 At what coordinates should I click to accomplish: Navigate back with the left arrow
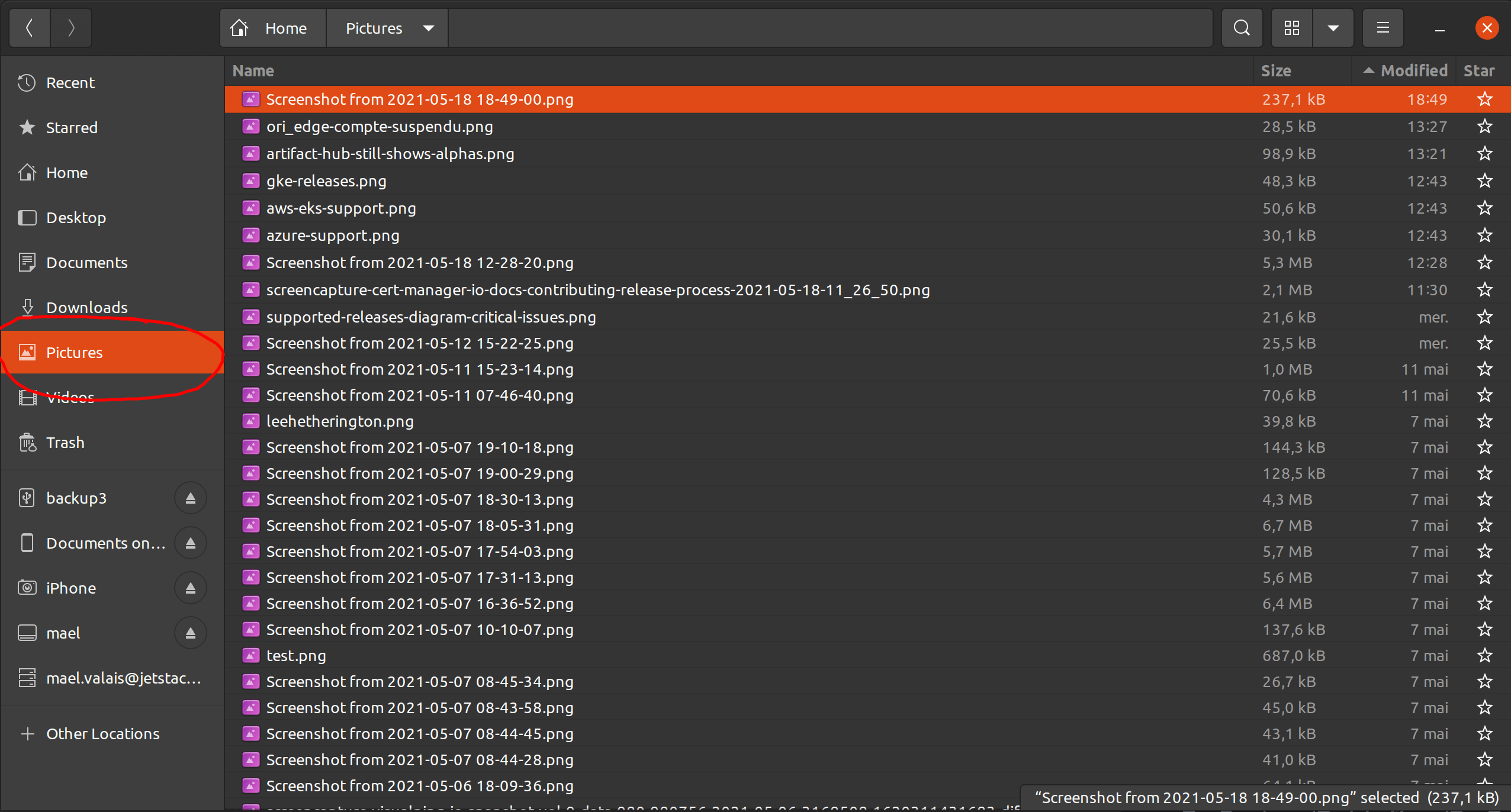(29, 28)
